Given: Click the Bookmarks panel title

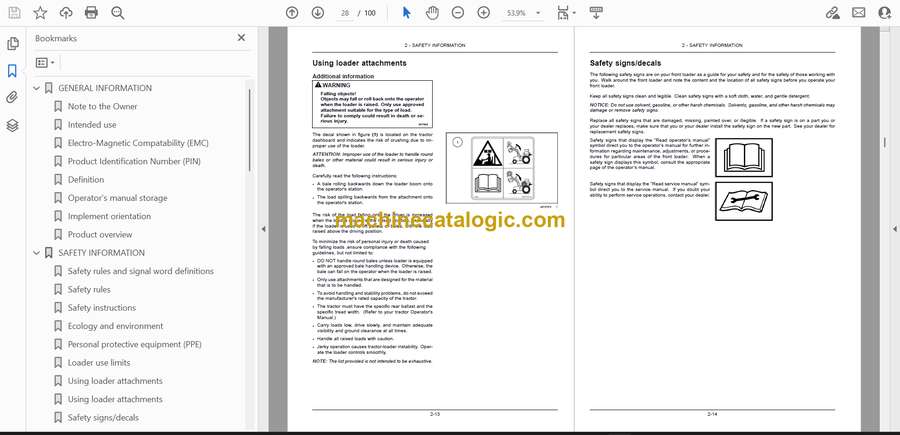Looking at the screenshot, I should 56,38.
